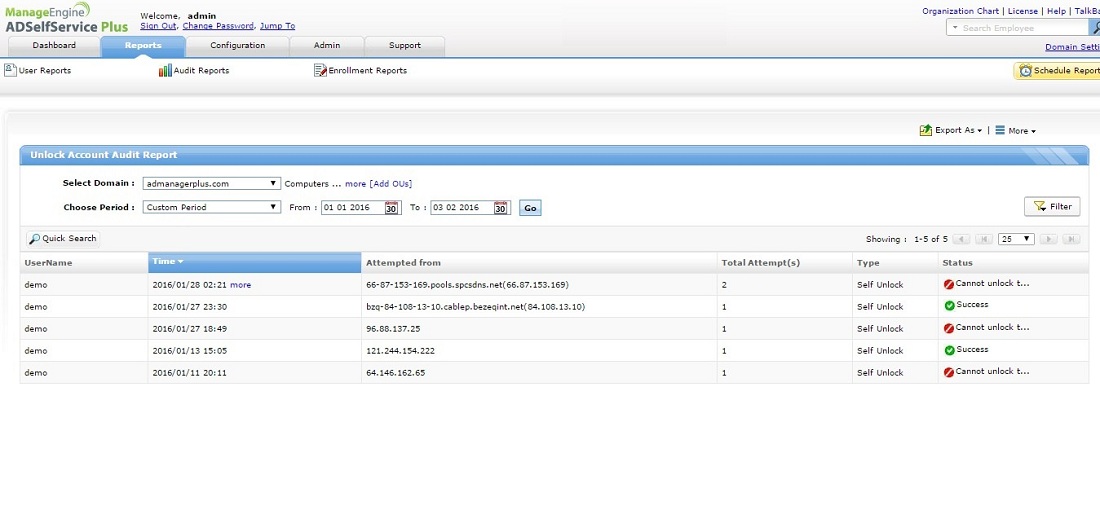Click the Help link
This screenshot has height=510, width=1100.
[x=1057, y=11]
